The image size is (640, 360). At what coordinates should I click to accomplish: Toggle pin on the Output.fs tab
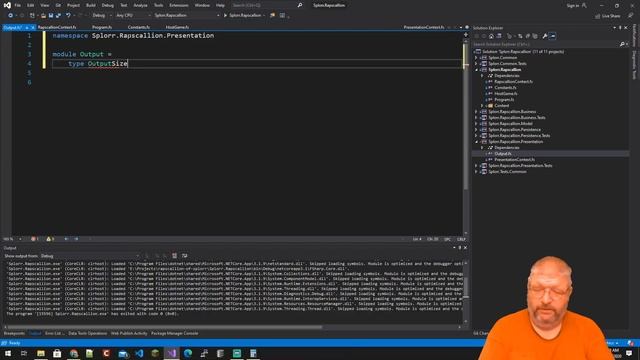(27, 27)
